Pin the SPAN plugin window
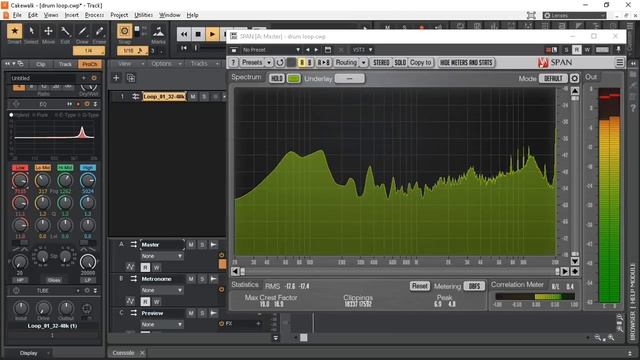This screenshot has height=360, width=640. (x=618, y=49)
